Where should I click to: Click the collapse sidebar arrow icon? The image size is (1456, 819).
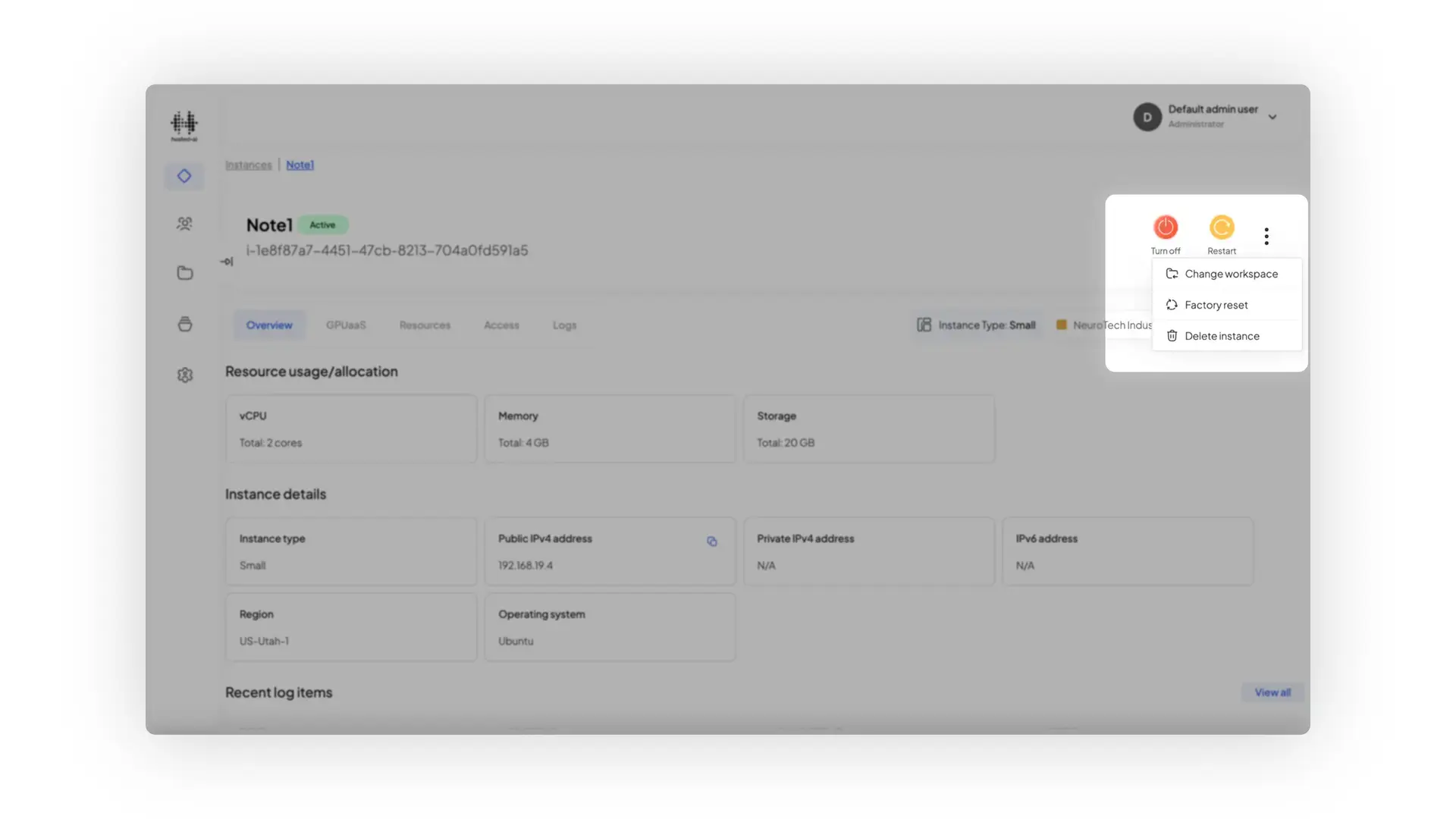pos(226,261)
